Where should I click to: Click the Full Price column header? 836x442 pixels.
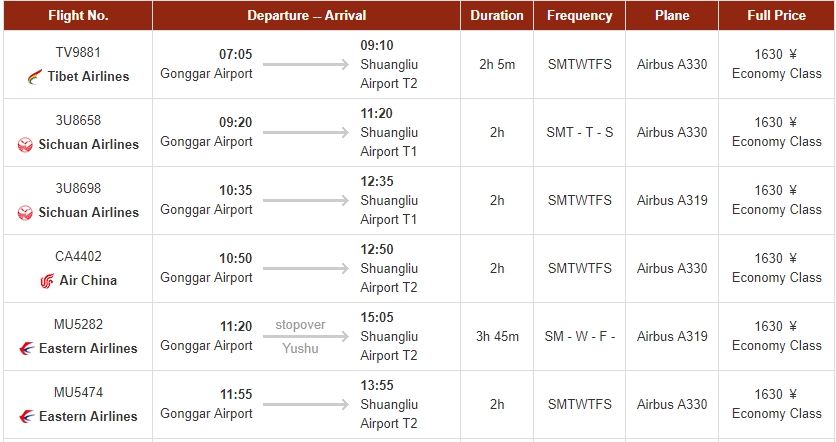[x=776, y=15]
